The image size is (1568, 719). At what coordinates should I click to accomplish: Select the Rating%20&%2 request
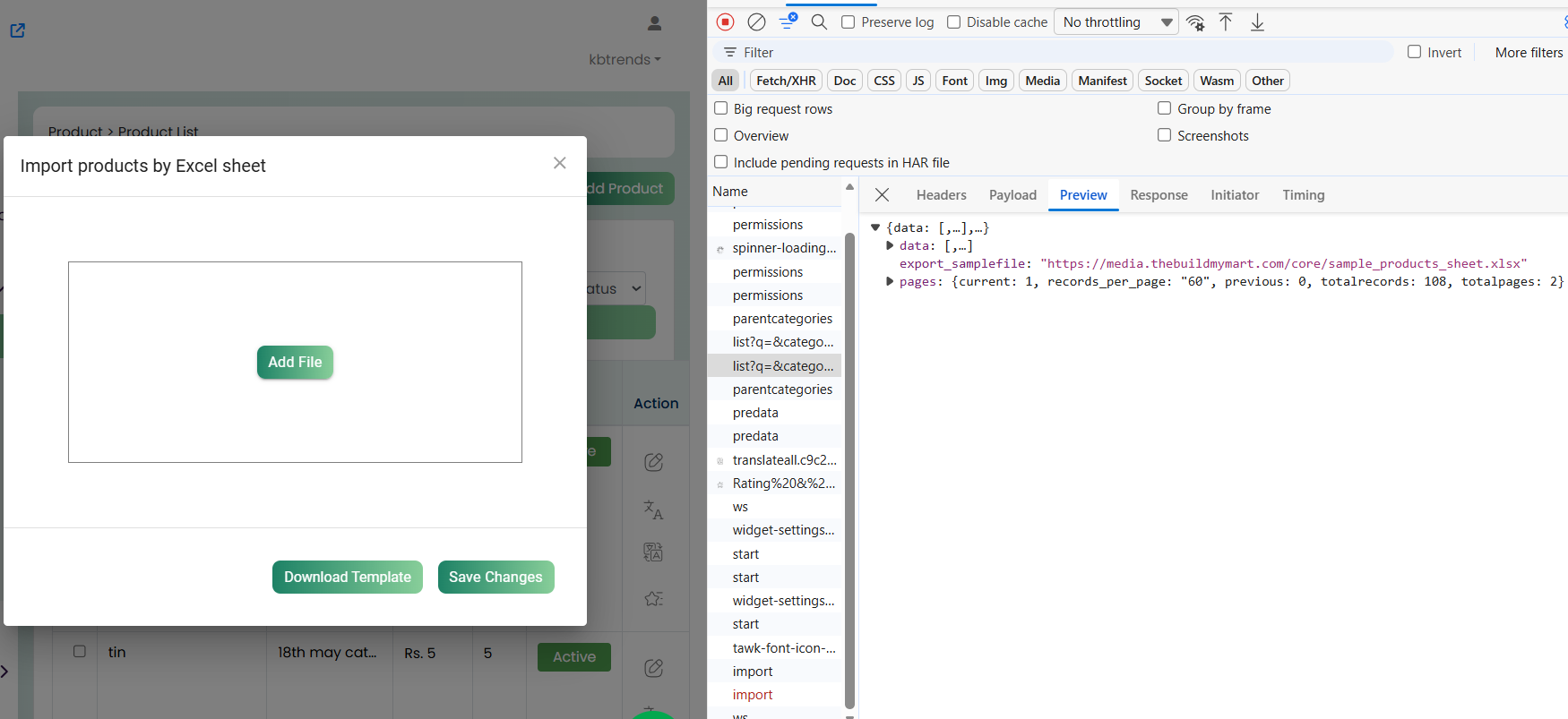click(775, 484)
